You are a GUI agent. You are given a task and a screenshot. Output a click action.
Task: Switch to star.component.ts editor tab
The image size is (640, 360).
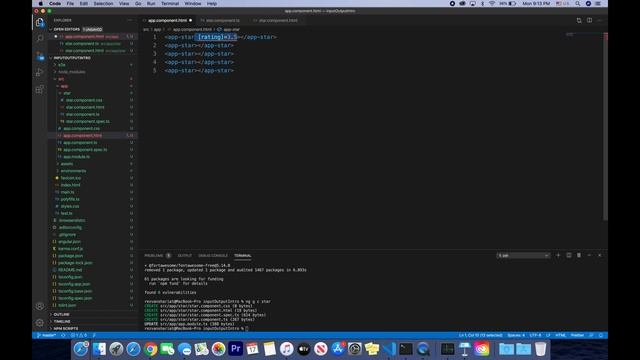point(222,20)
